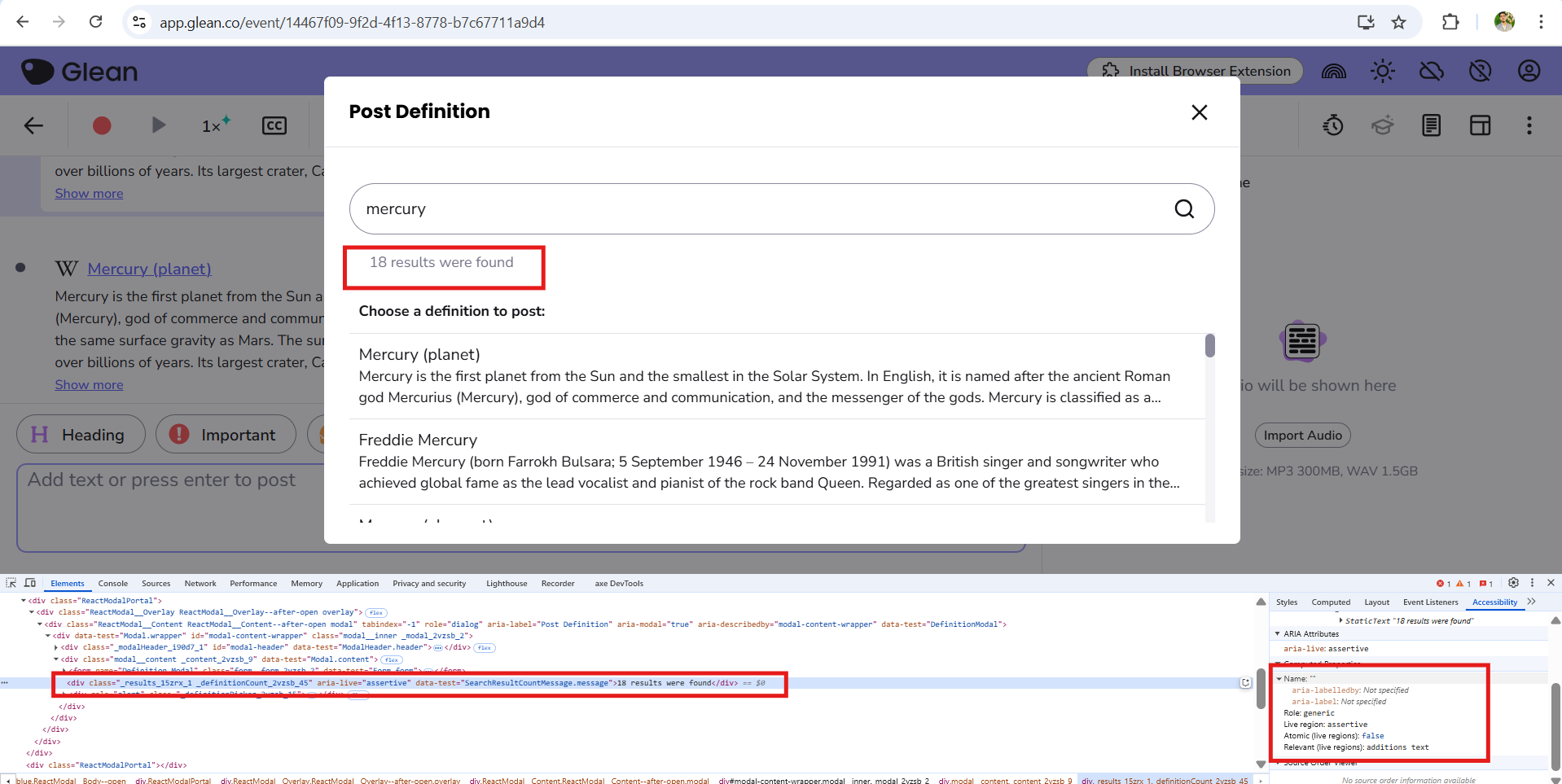Image resolution: width=1562 pixels, height=784 pixels.
Task: Open the Computed tab in DevTools sidebar
Action: pos(1330,602)
